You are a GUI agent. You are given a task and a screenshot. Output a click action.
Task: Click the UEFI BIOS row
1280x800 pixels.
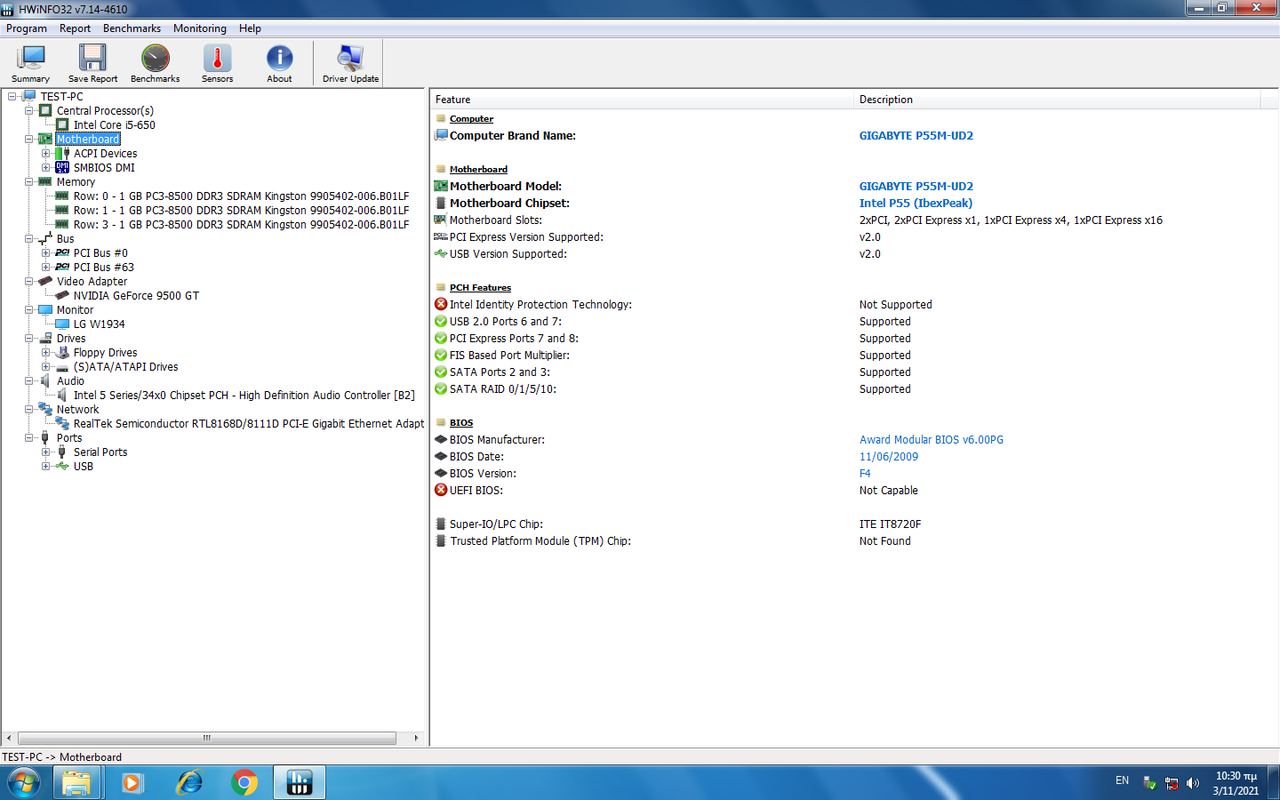tap(854, 490)
